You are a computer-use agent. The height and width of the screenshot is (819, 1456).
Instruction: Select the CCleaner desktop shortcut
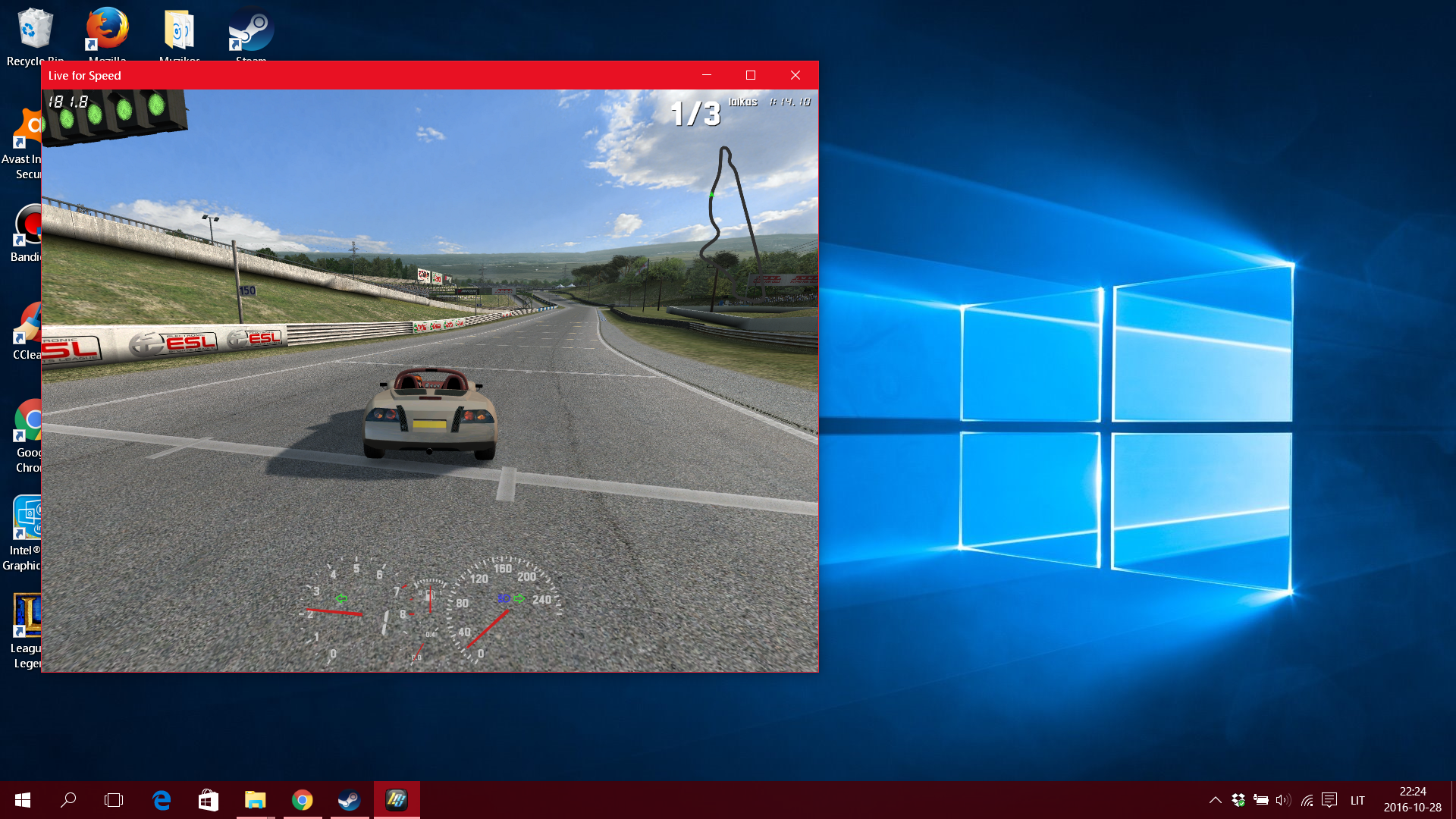tap(27, 331)
